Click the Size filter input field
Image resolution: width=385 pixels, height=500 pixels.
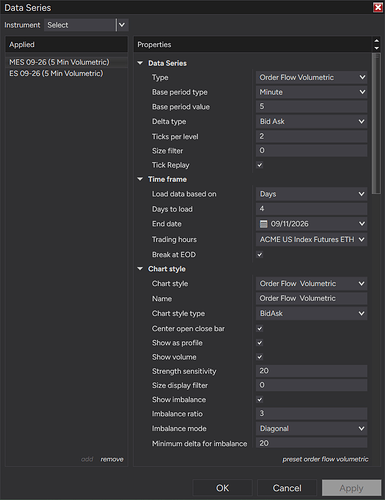point(311,151)
